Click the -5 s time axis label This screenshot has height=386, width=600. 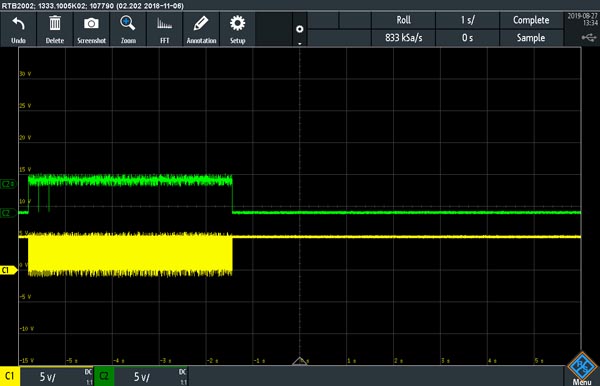[x=72, y=361]
